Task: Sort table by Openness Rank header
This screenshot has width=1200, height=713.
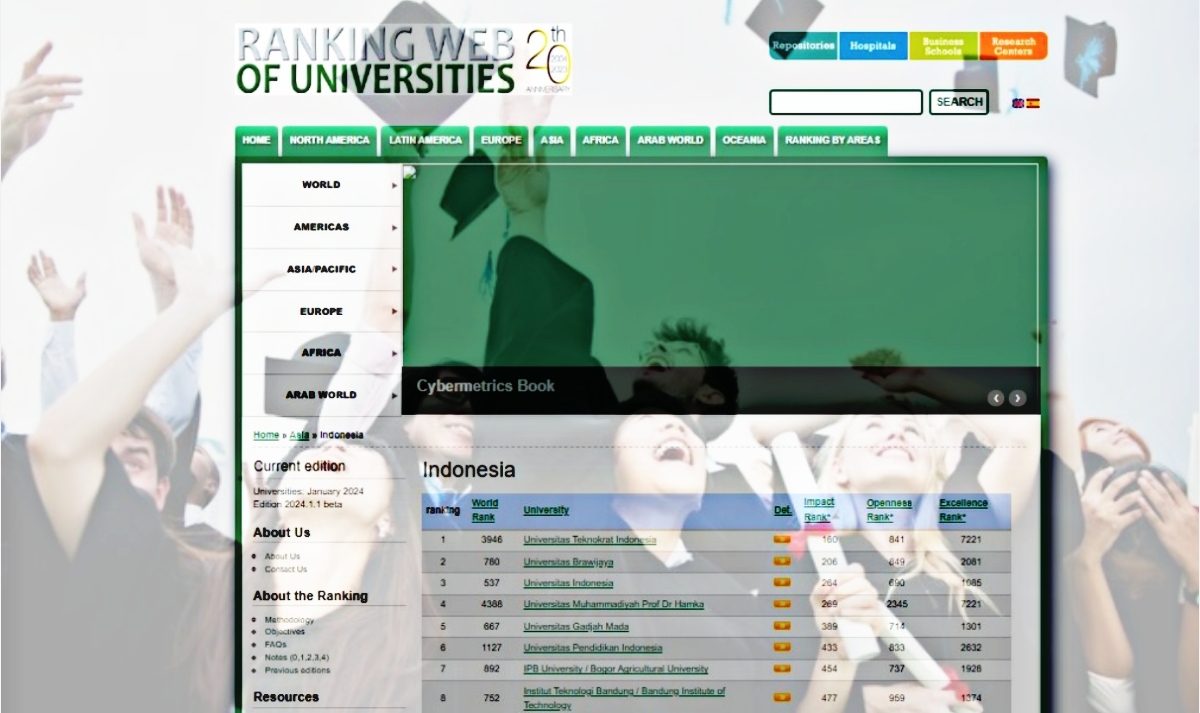Action: tap(889, 510)
